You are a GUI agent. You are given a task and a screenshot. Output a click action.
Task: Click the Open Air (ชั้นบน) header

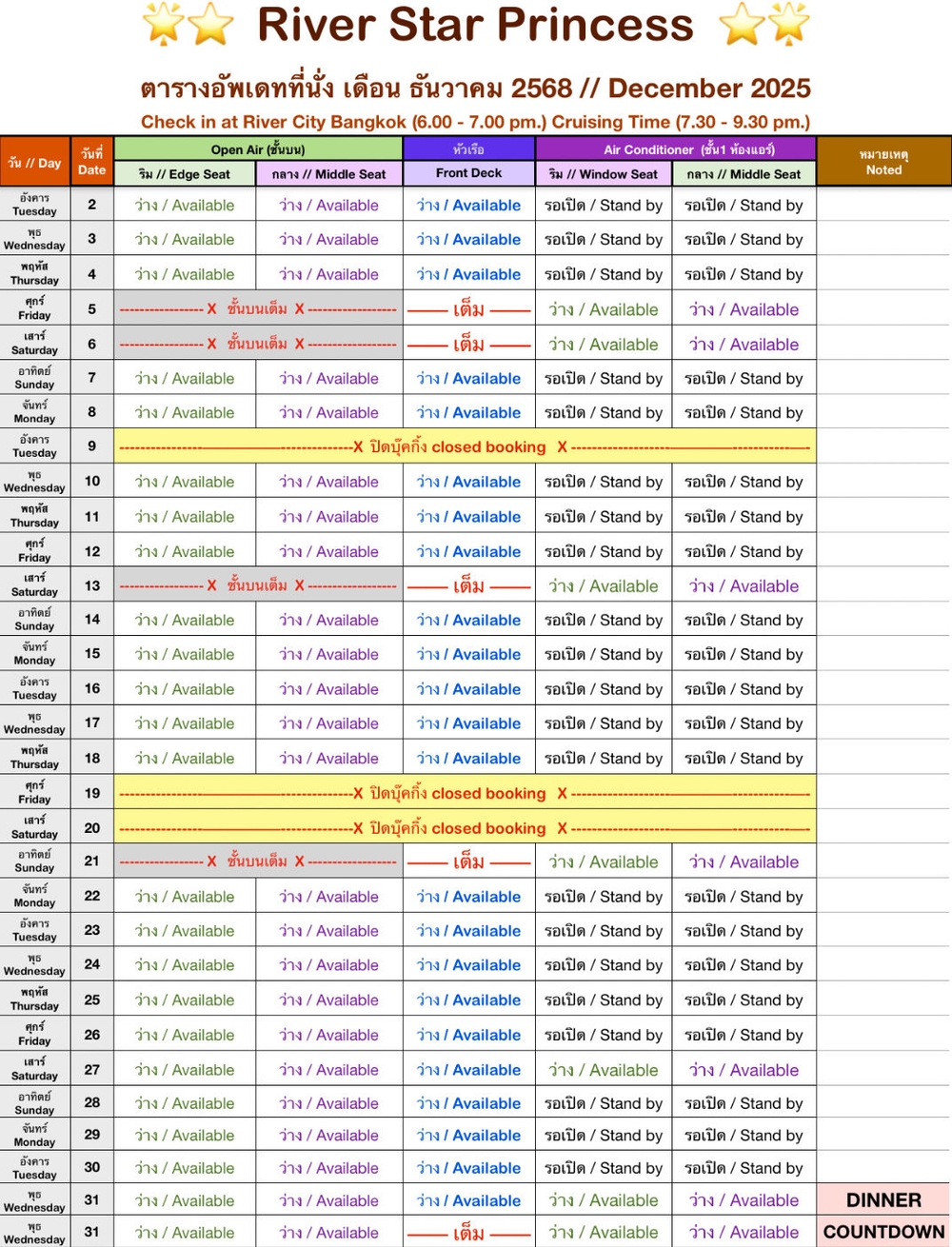point(258,149)
